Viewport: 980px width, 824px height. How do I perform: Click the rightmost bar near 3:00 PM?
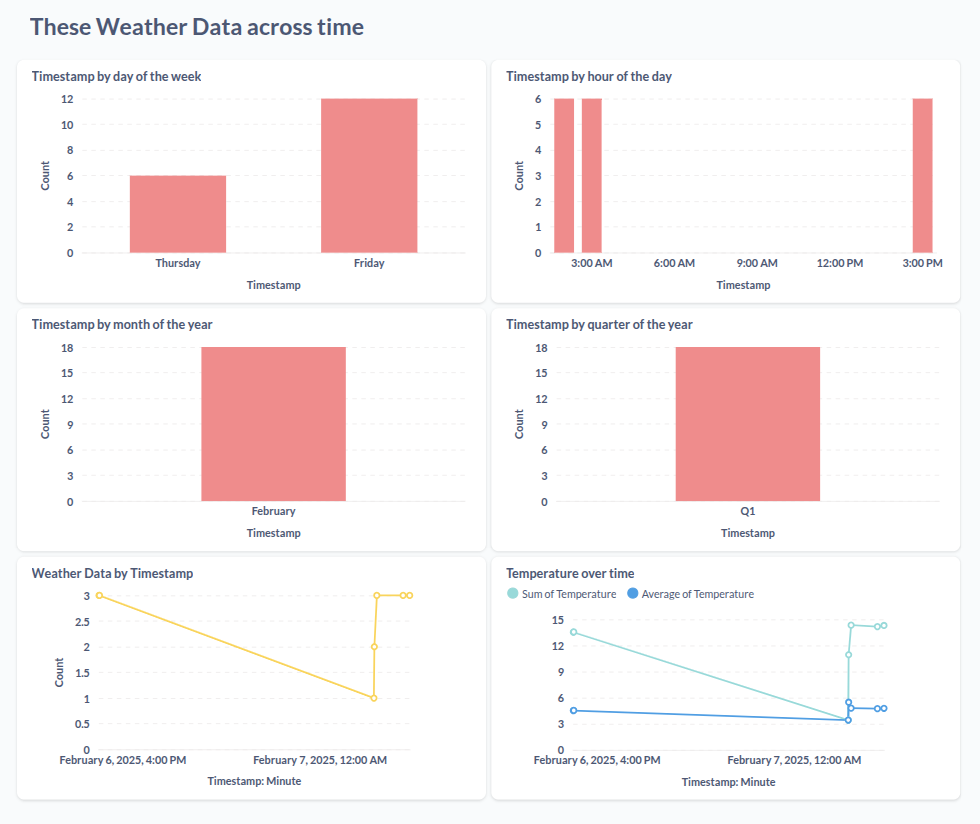coord(922,175)
